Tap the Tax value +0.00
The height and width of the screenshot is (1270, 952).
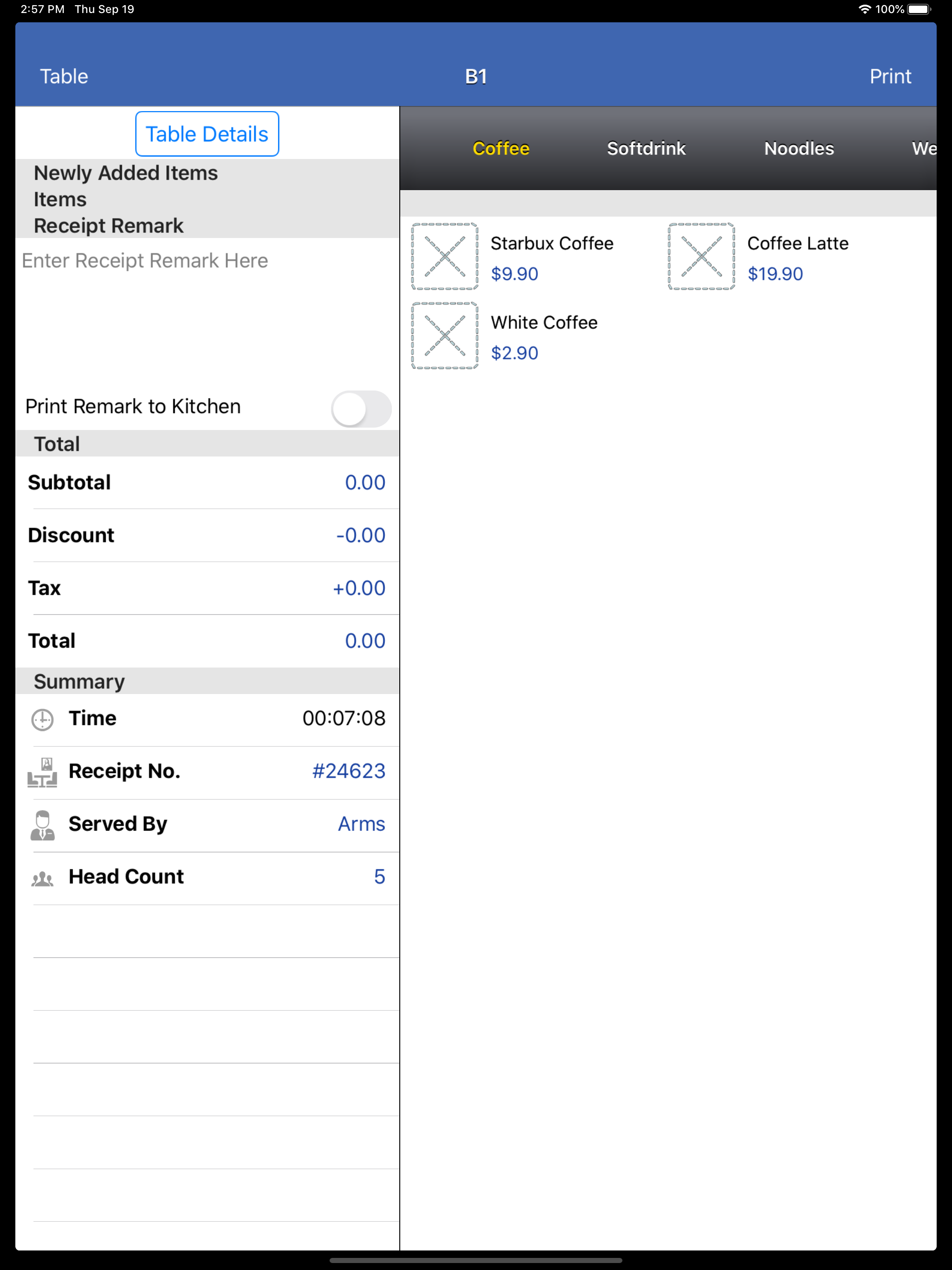point(359,588)
